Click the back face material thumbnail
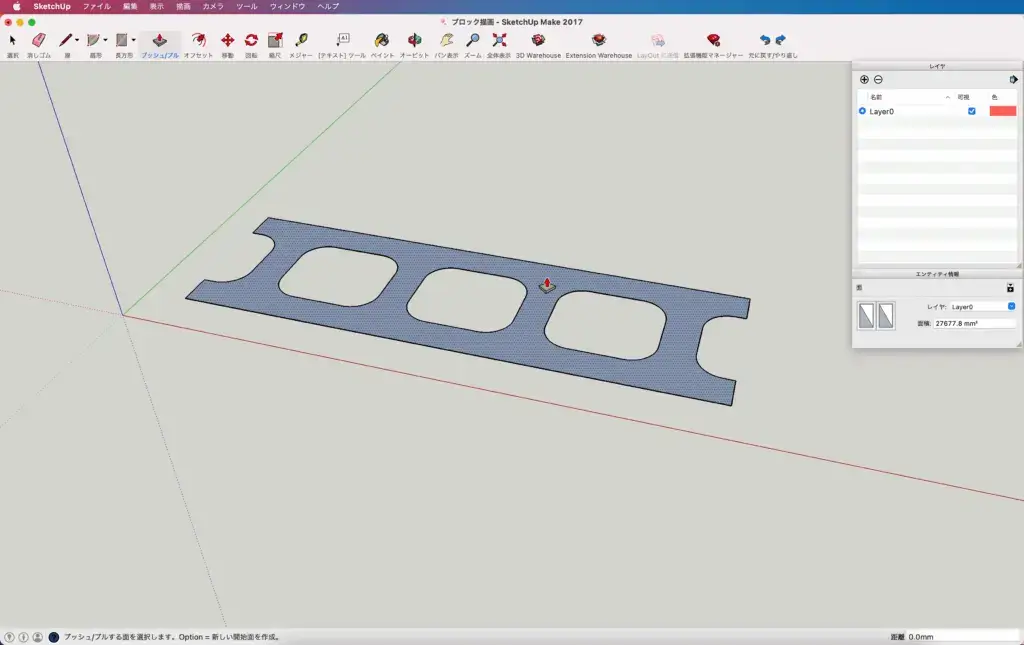 [886, 315]
